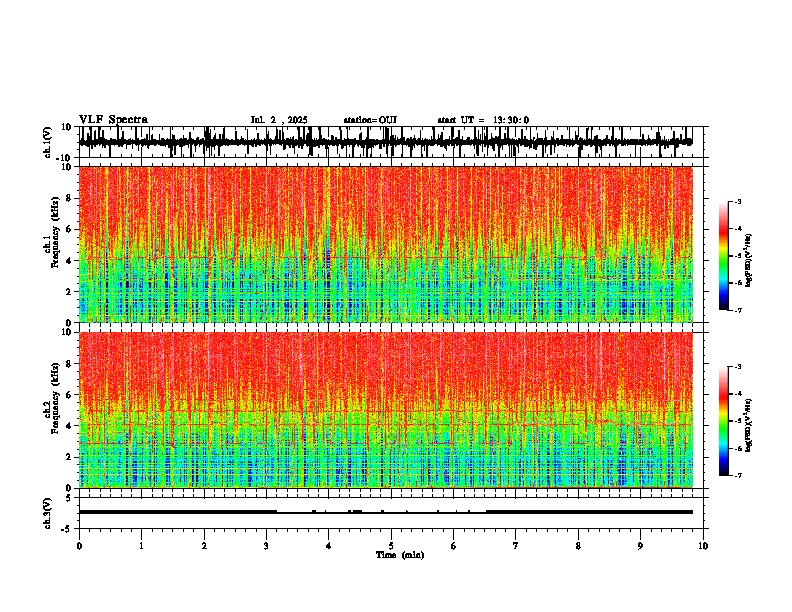Click the "-7" label on ch.2 color bar
Screen dimensions: 792x612
pos(737,476)
